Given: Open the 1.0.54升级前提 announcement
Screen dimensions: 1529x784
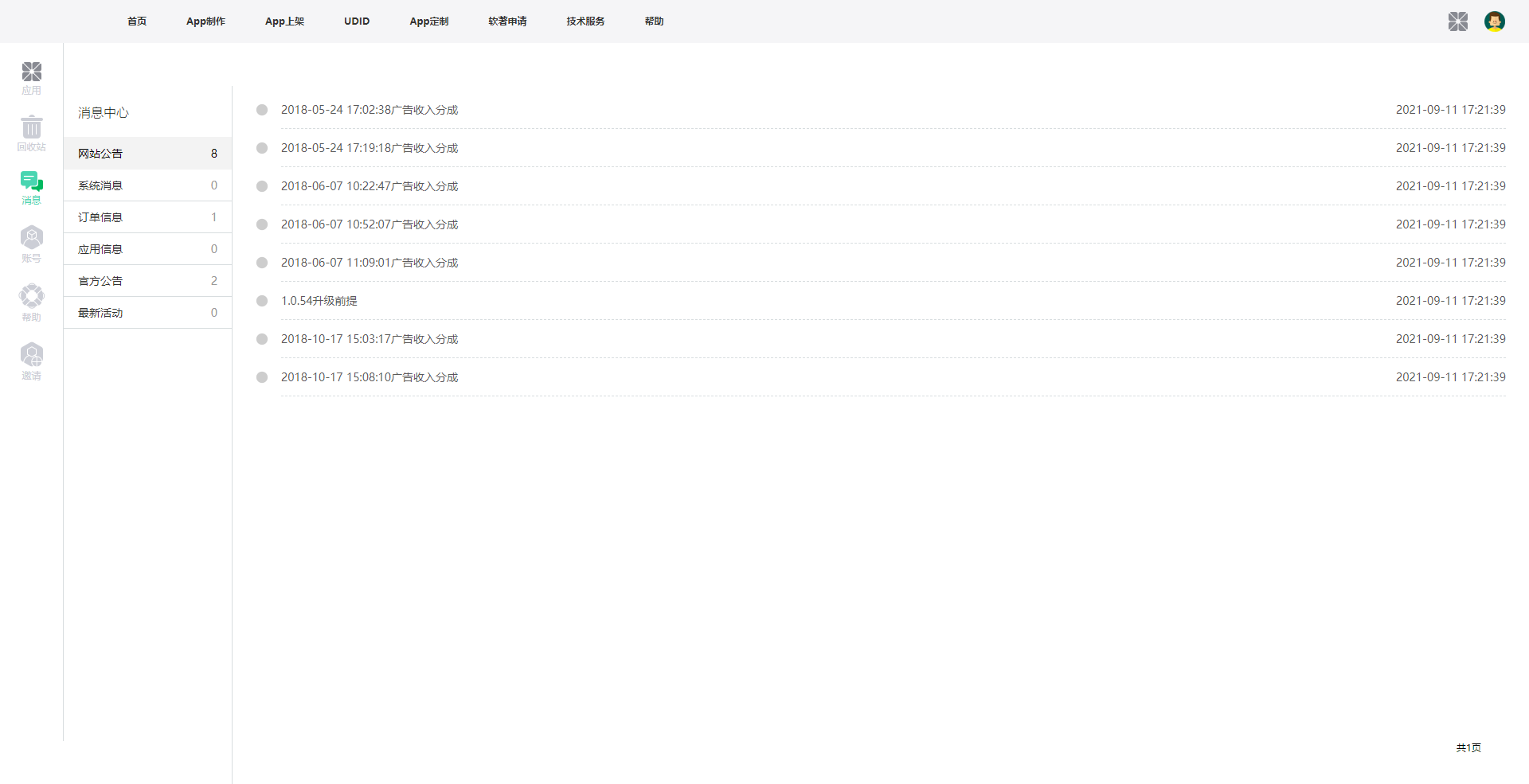Looking at the screenshot, I should 319,301.
